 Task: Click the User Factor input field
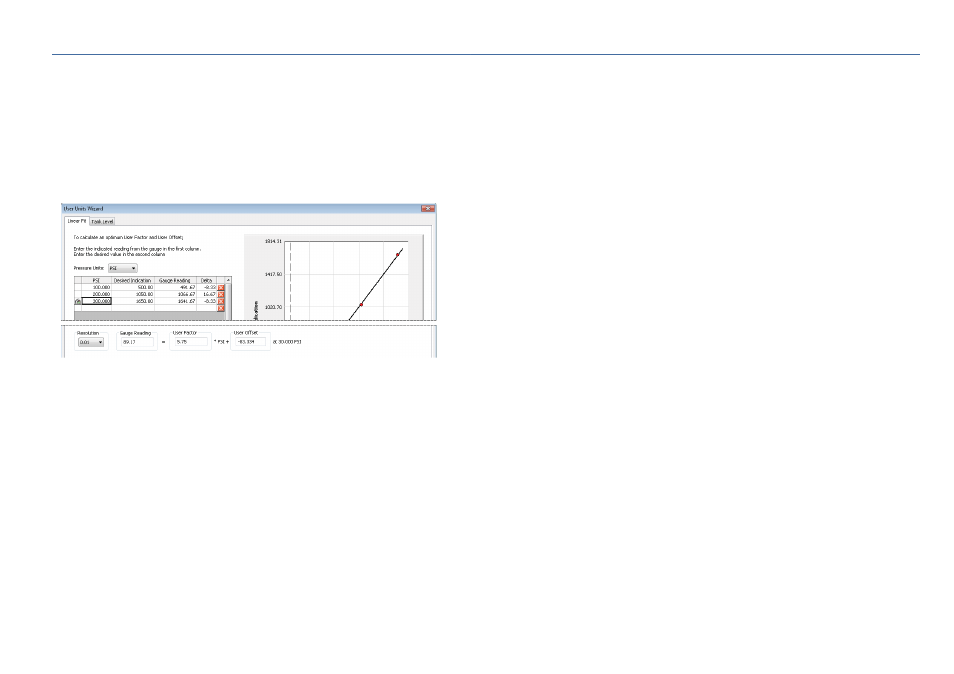(x=191, y=342)
